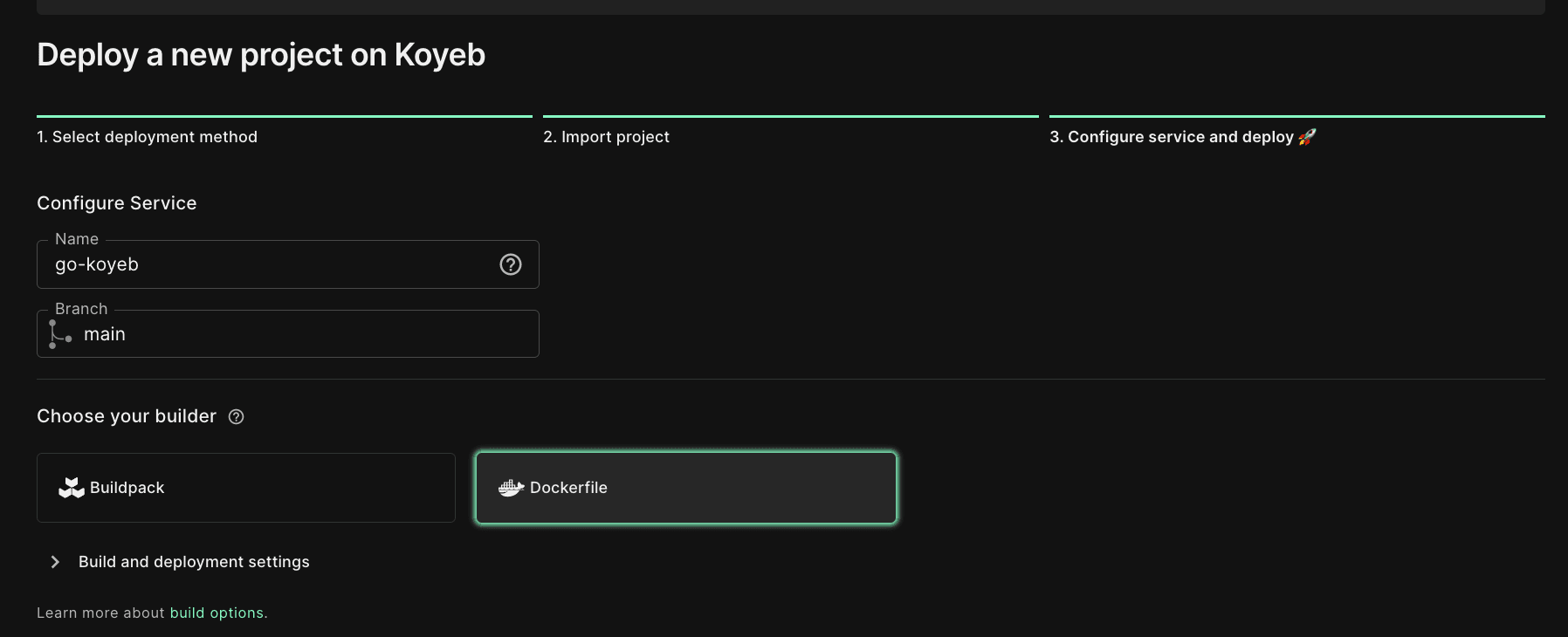Click the rocket icon in step 3
The image size is (1568, 637).
coord(1307,137)
